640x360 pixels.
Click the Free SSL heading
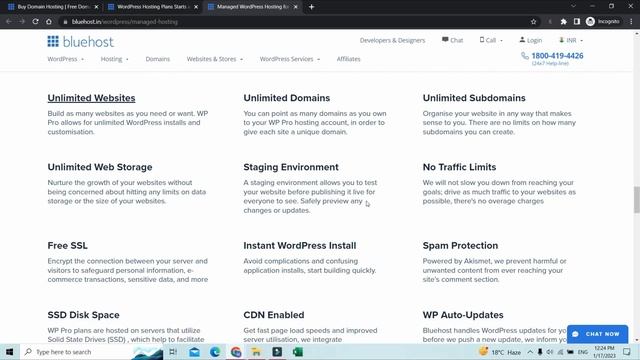coord(67,245)
